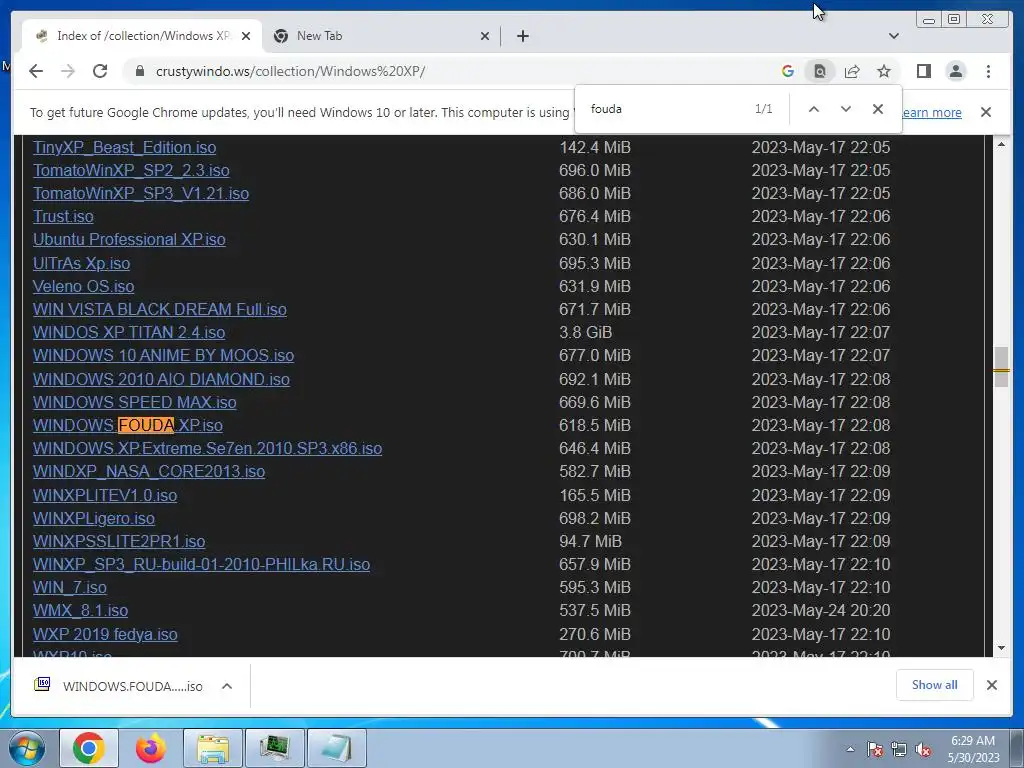This screenshot has width=1024, height=768.
Task: Download TomatoWinXP_SP2_2.3.iso
Action: [x=131, y=170]
